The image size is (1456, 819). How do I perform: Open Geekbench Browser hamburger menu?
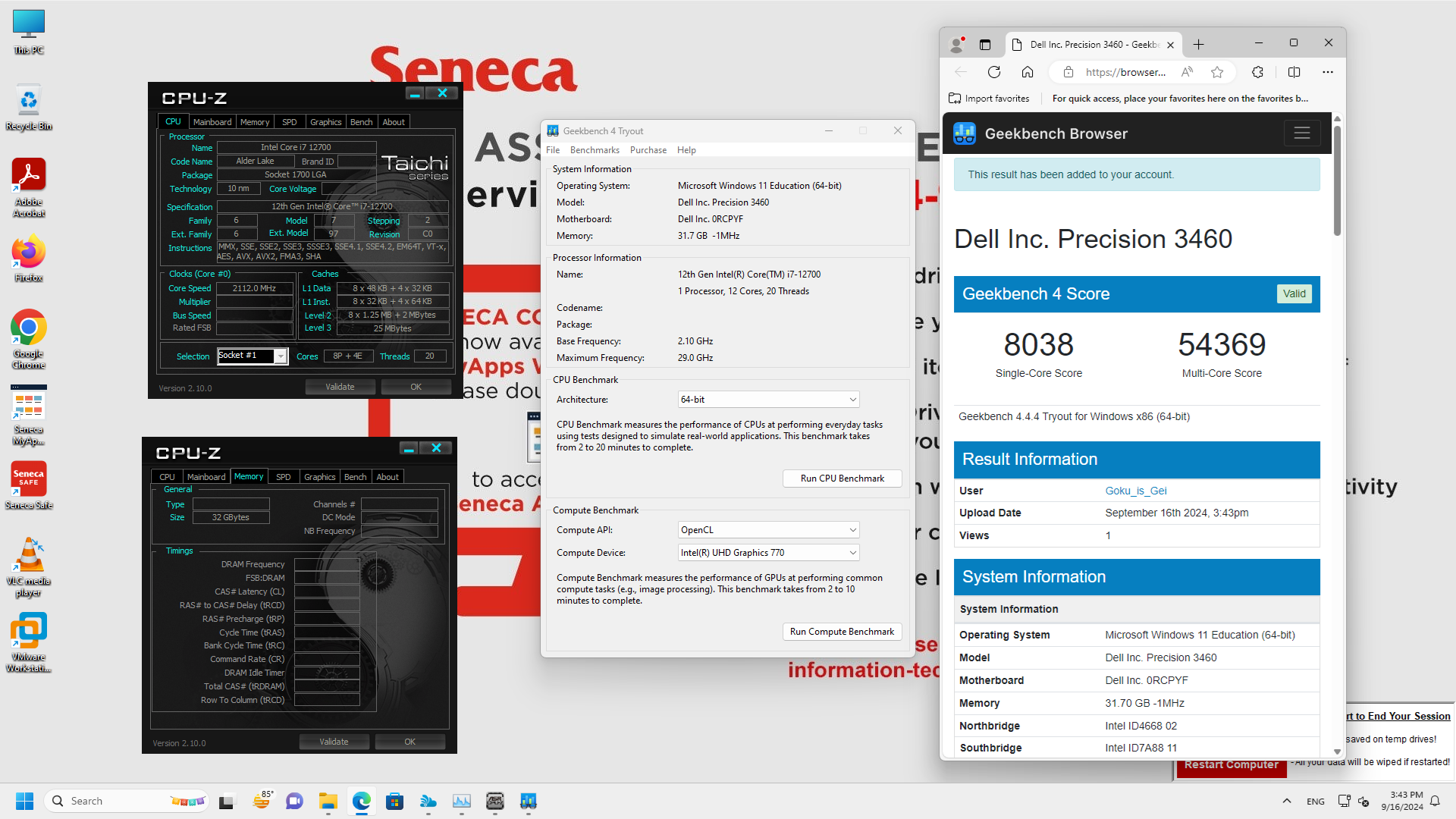pyautogui.click(x=1302, y=133)
